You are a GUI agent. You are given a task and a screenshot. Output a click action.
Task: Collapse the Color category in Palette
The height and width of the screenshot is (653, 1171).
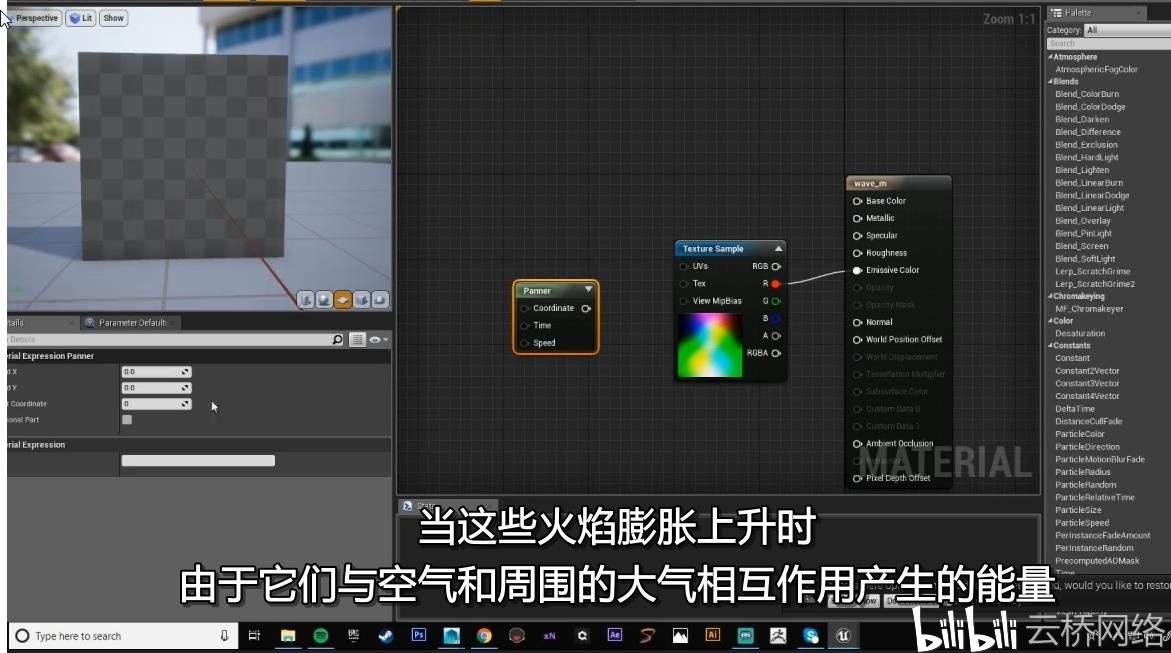[x=1050, y=321]
